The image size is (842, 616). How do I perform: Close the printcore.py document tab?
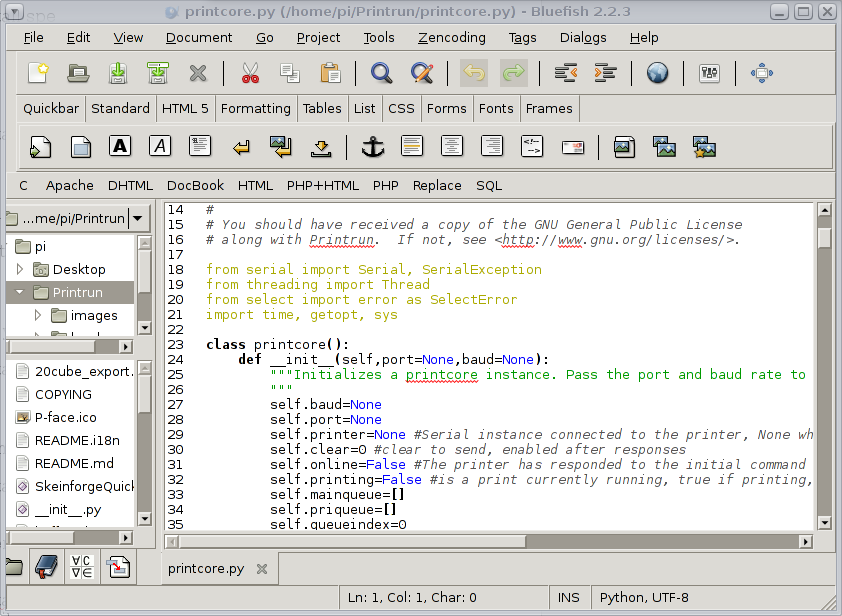pyautogui.click(x=262, y=569)
